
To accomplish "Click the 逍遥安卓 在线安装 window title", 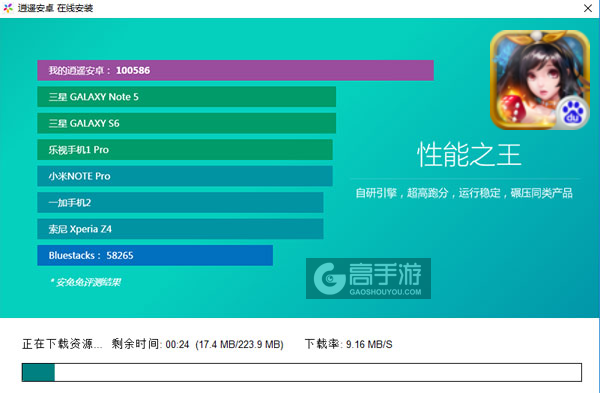I will [55, 8].
